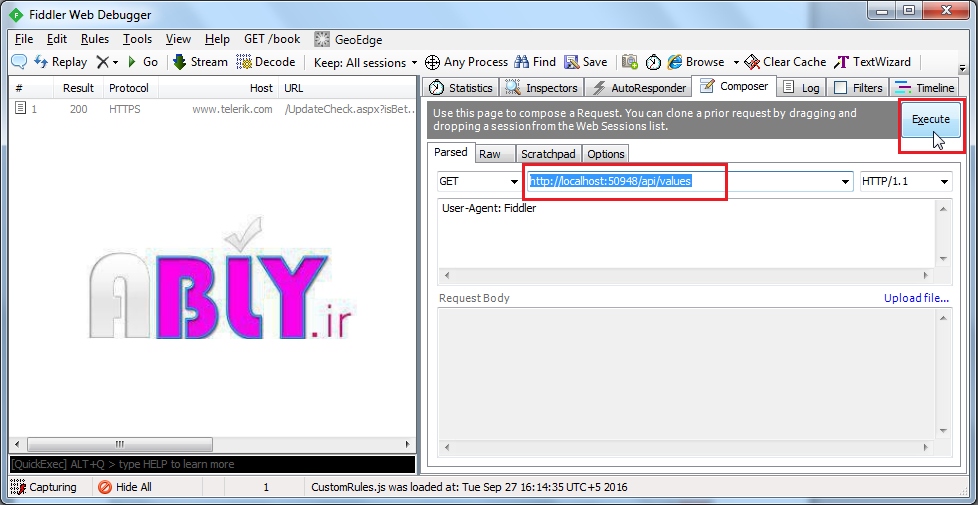Select the Options sub-tab

coord(606,154)
